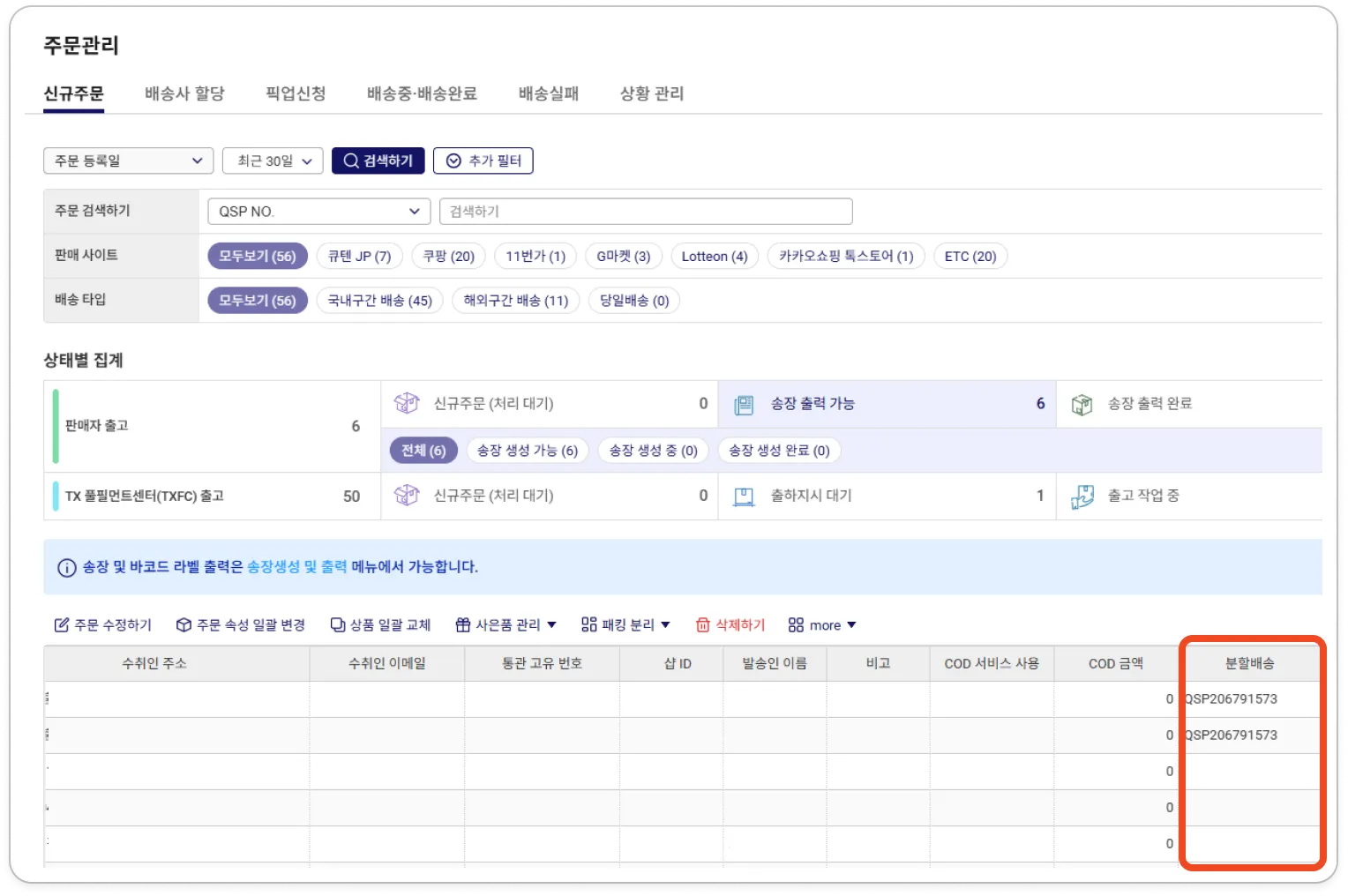Click the 검색하기 search button

378,161
